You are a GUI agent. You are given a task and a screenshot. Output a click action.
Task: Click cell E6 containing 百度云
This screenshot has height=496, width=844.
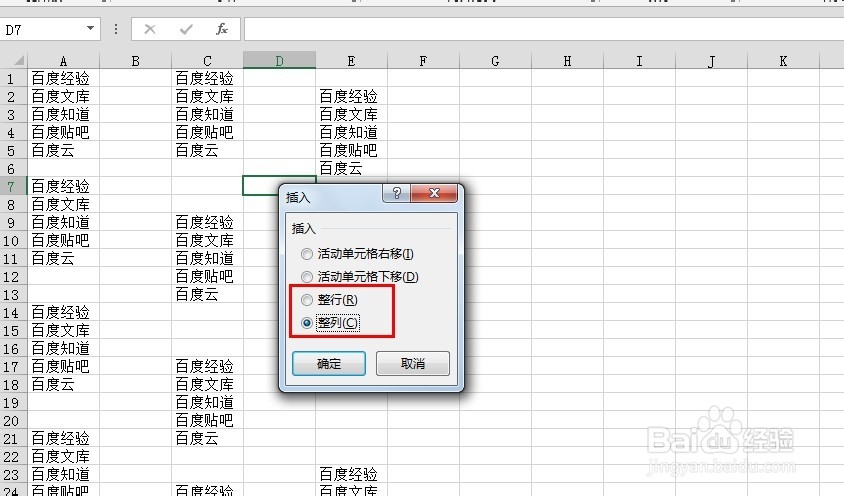pos(351,168)
